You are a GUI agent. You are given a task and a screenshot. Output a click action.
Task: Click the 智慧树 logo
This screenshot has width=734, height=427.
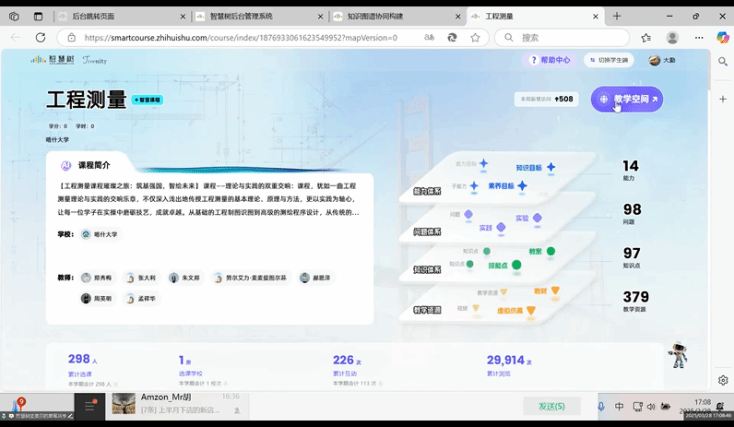48,60
